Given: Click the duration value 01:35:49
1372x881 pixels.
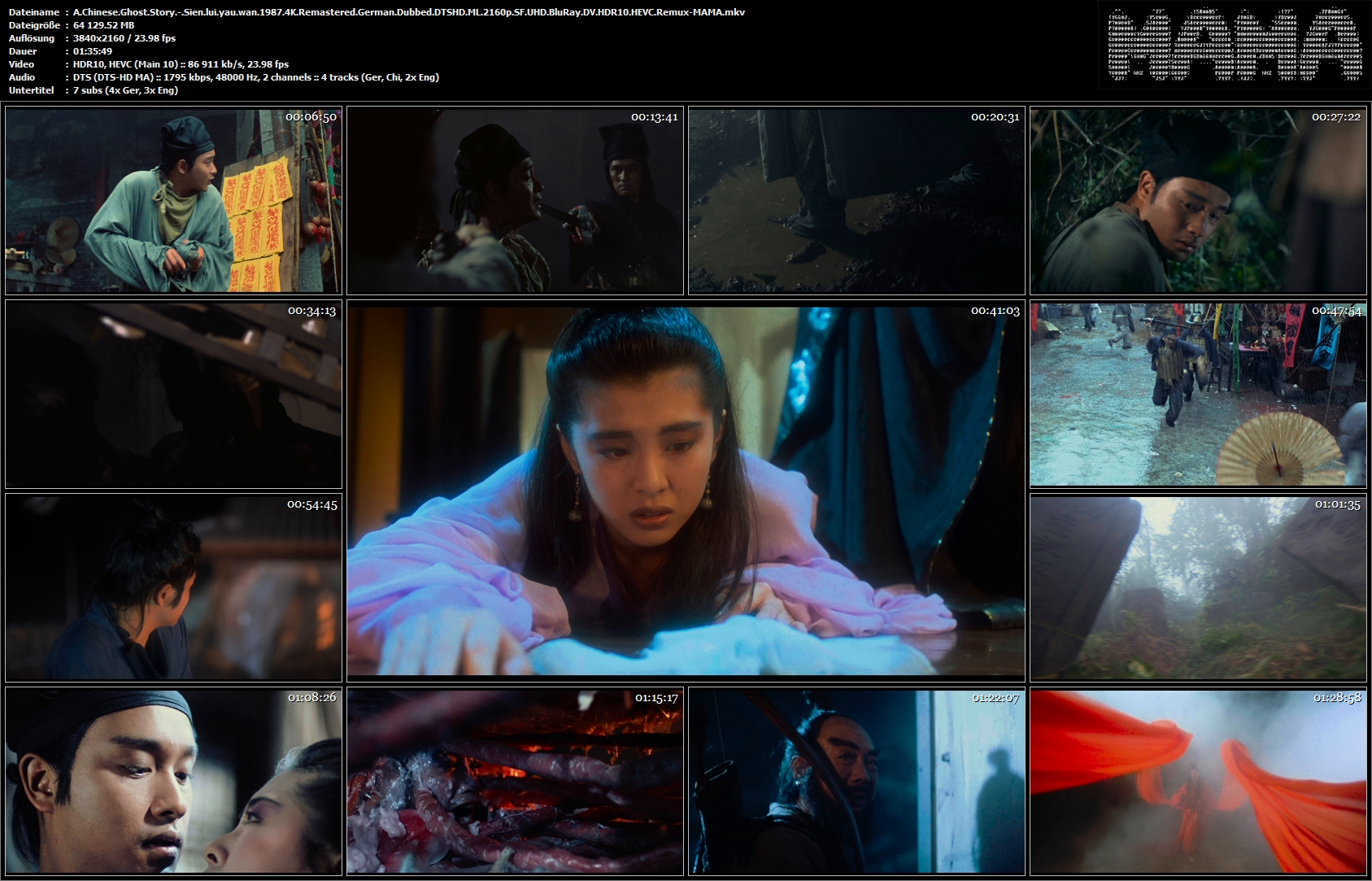Looking at the screenshot, I should pyautogui.click(x=93, y=51).
